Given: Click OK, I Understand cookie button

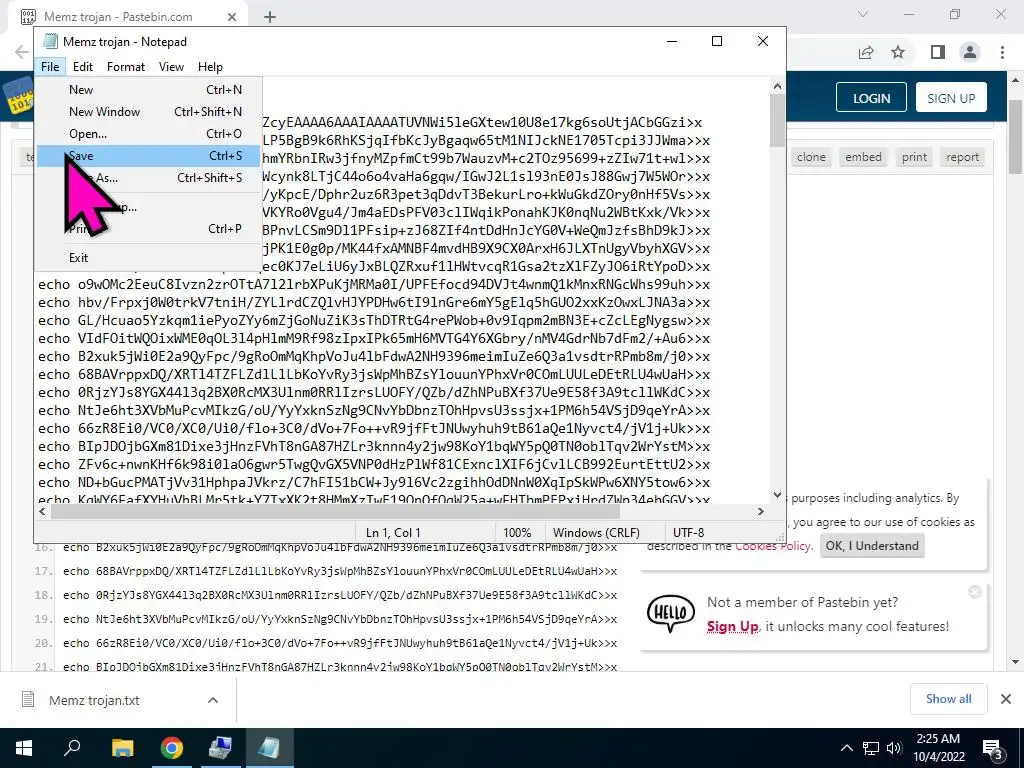Looking at the screenshot, I should (872, 545).
